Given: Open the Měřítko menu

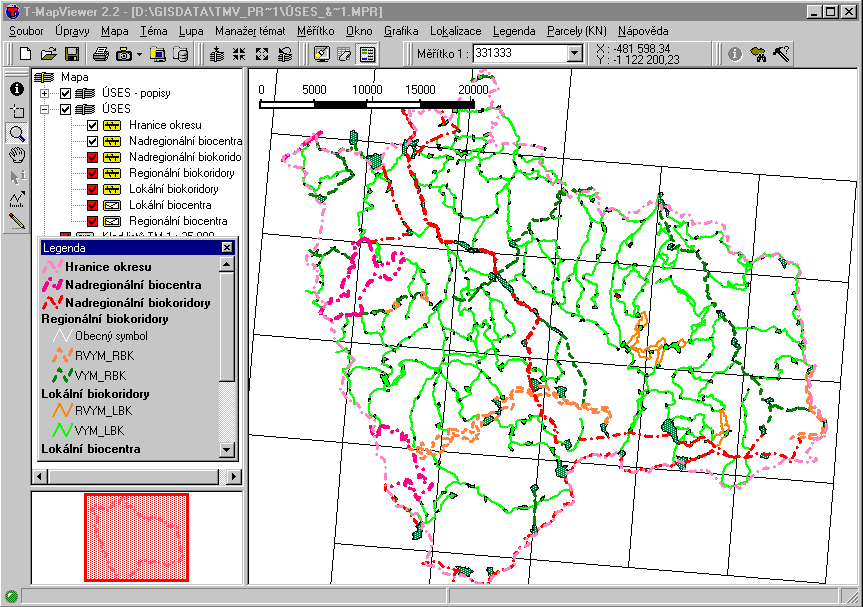Looking at the screenshot, I should (x=316, y=31).
